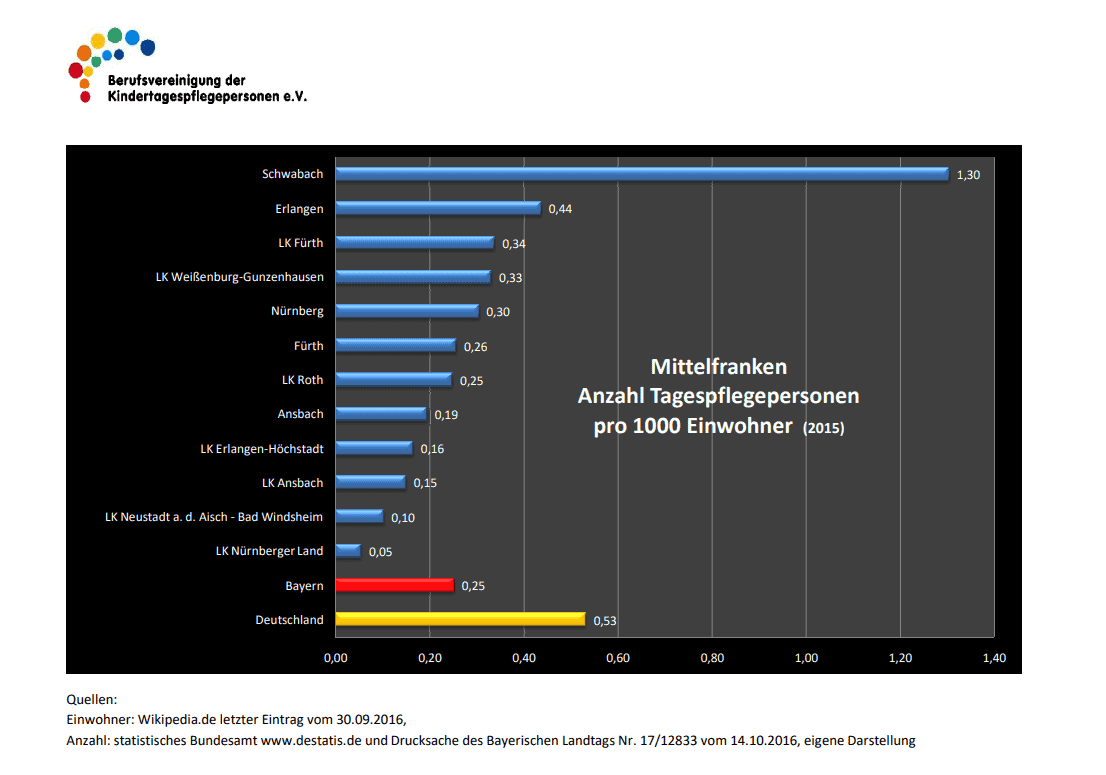Image resolution: width=1106 pixels, height=775 pixels.
Task: Click the 0,00 x-axis tick label
Action: [335, 658]
